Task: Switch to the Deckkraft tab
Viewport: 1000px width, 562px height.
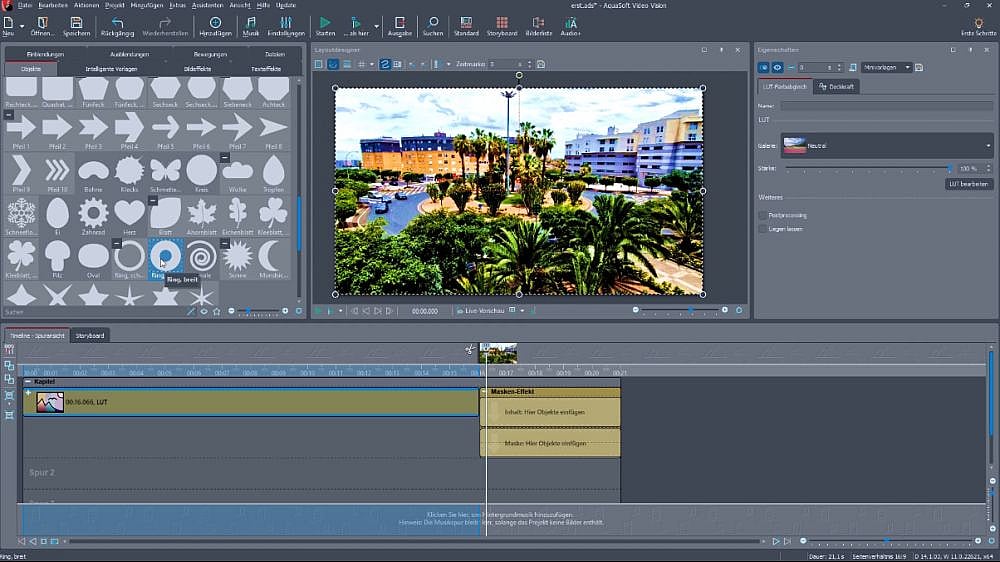Action: click(x=837, y=87)
